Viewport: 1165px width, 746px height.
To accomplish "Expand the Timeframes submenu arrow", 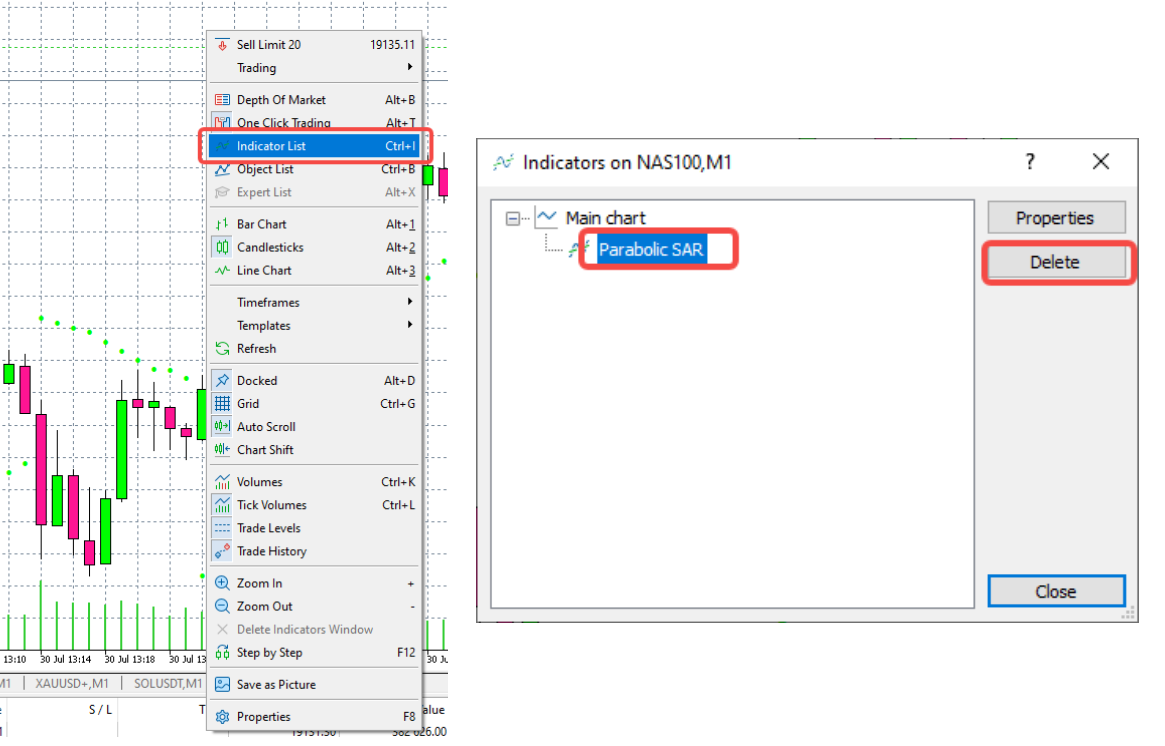I will click(x=410, y=302).
